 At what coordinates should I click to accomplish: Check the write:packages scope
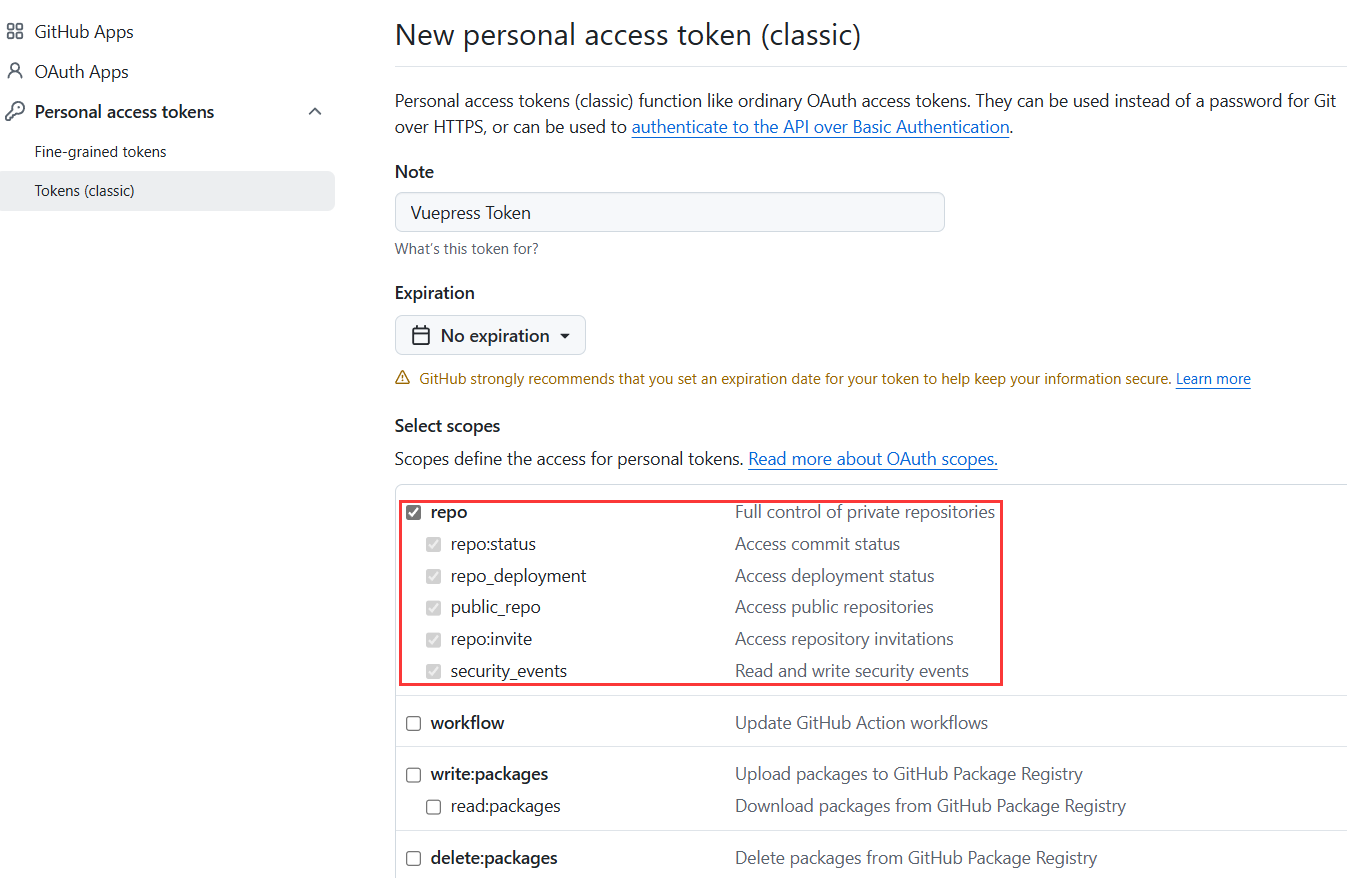tap(413, 775)
